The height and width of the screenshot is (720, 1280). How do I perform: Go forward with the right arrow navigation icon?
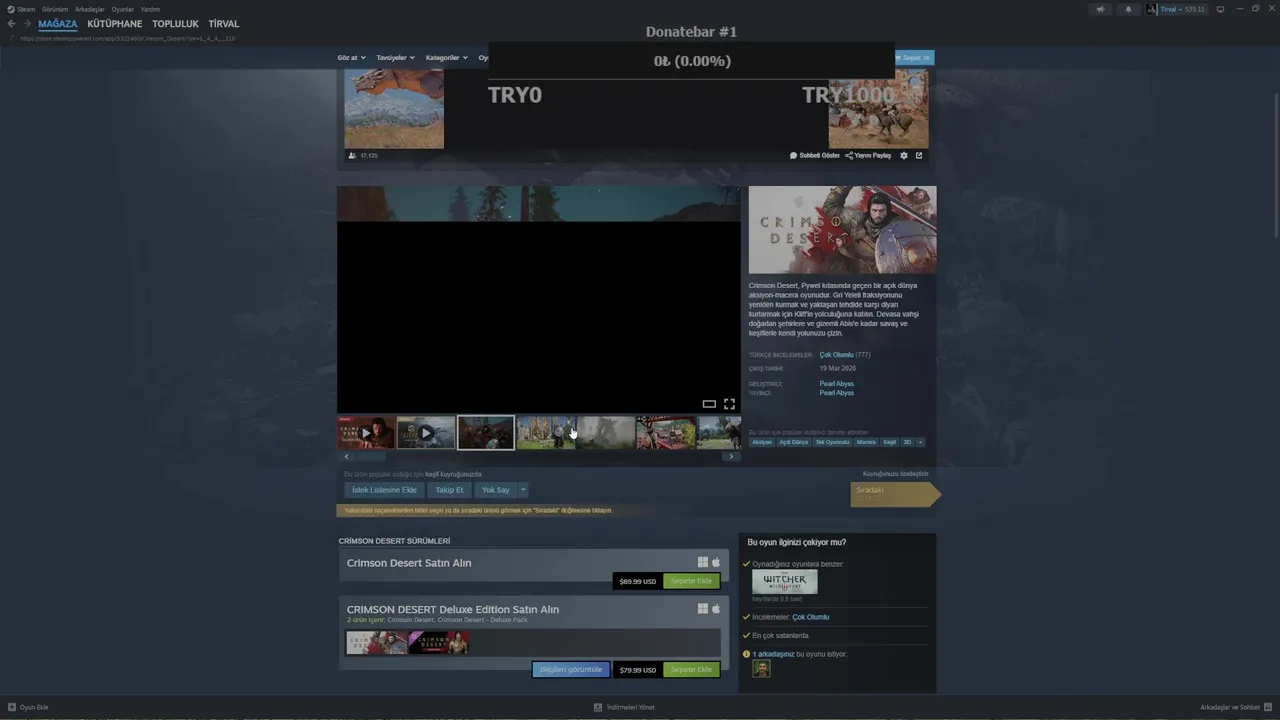point(27,24)
